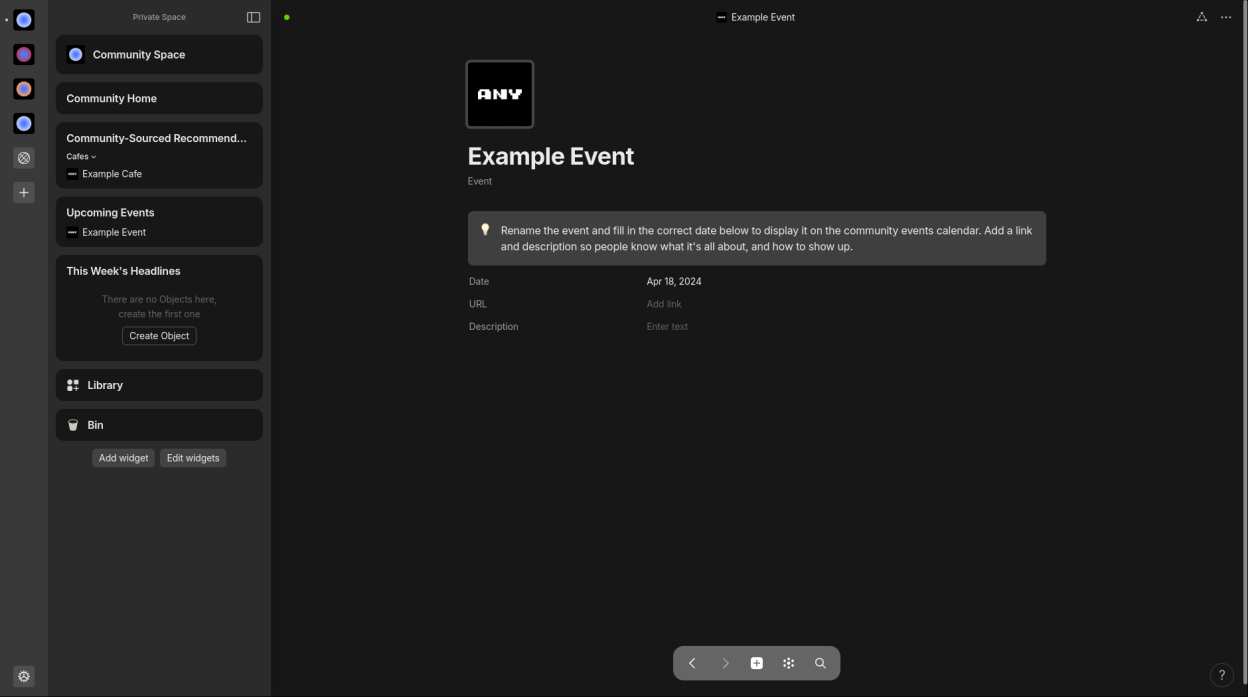
Task: Click the lightbulb callout icon
Action: (x=485, y=230)
